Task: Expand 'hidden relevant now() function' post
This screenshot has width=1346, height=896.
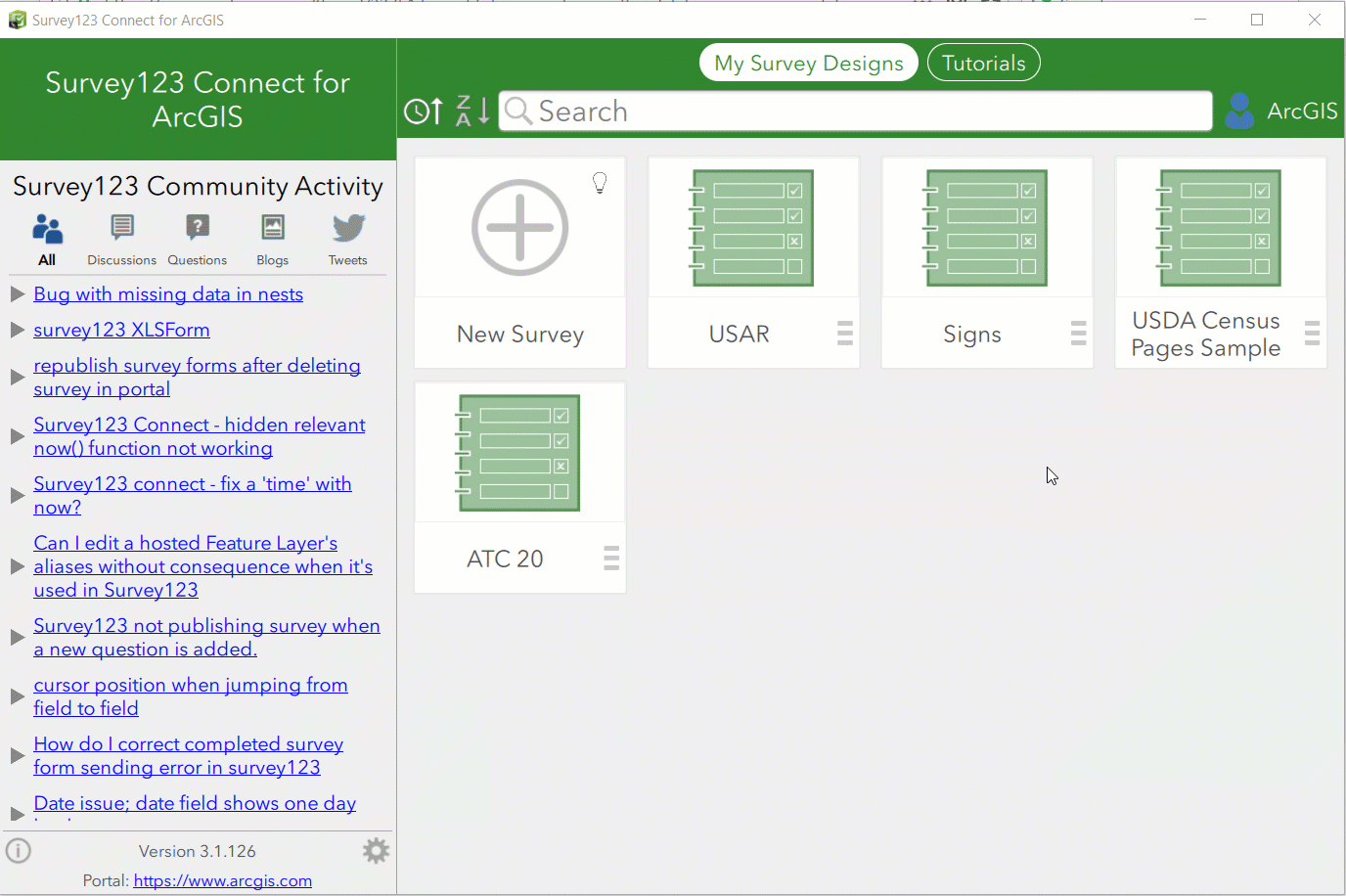Action: coord(17,436)
